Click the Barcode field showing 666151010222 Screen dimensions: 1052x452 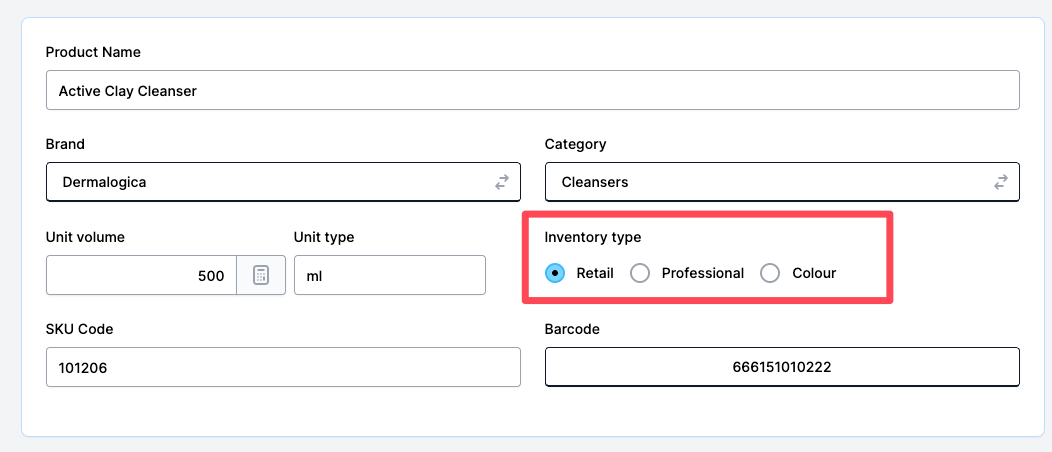(782, 367)
